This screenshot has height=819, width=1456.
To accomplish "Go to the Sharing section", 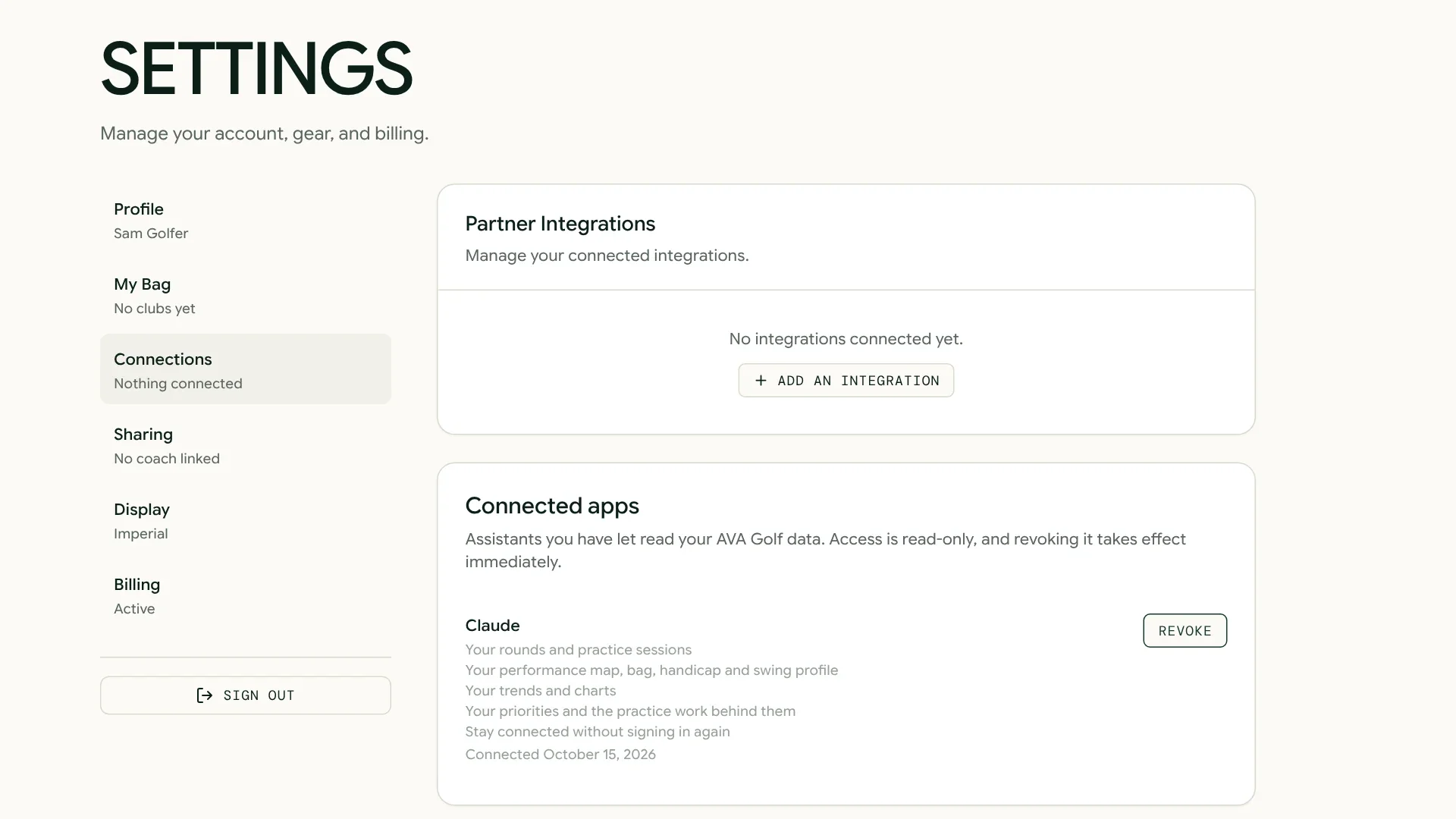I will pos(246,446).
